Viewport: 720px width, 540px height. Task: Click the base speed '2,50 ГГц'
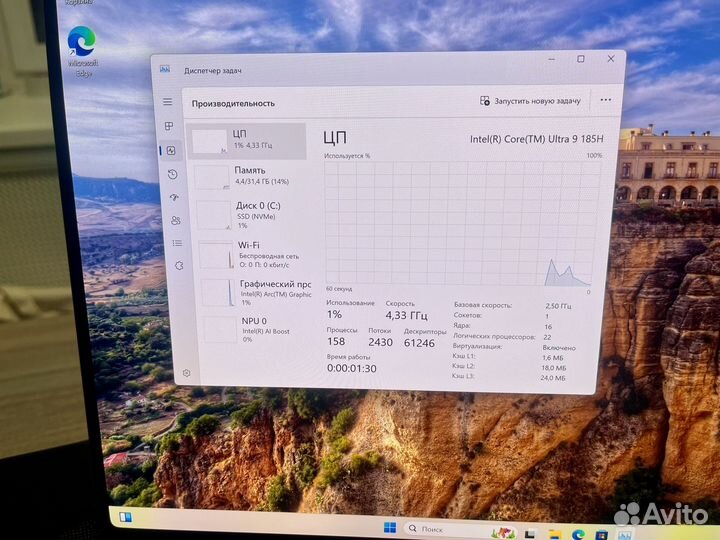[558, 306]
